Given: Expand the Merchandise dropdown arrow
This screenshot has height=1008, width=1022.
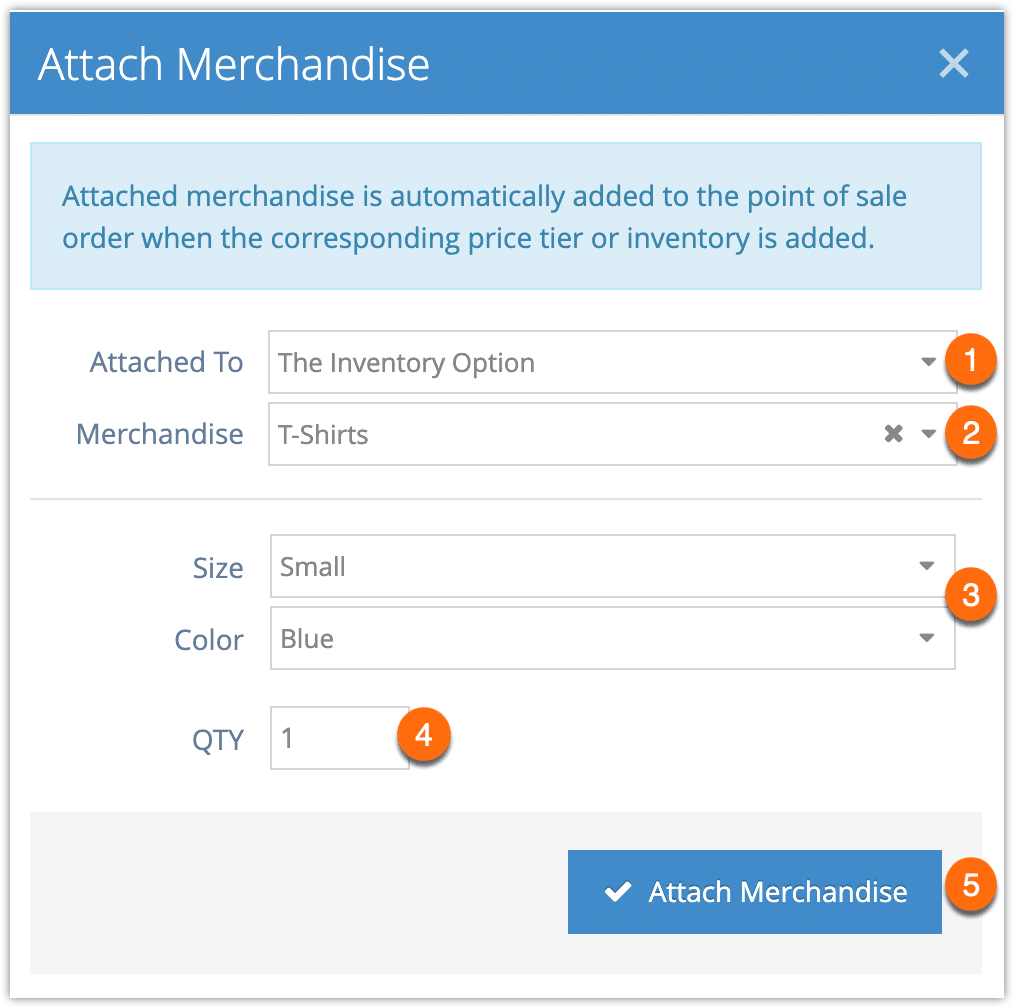Looking at the screenshot, I should point(928,434).
